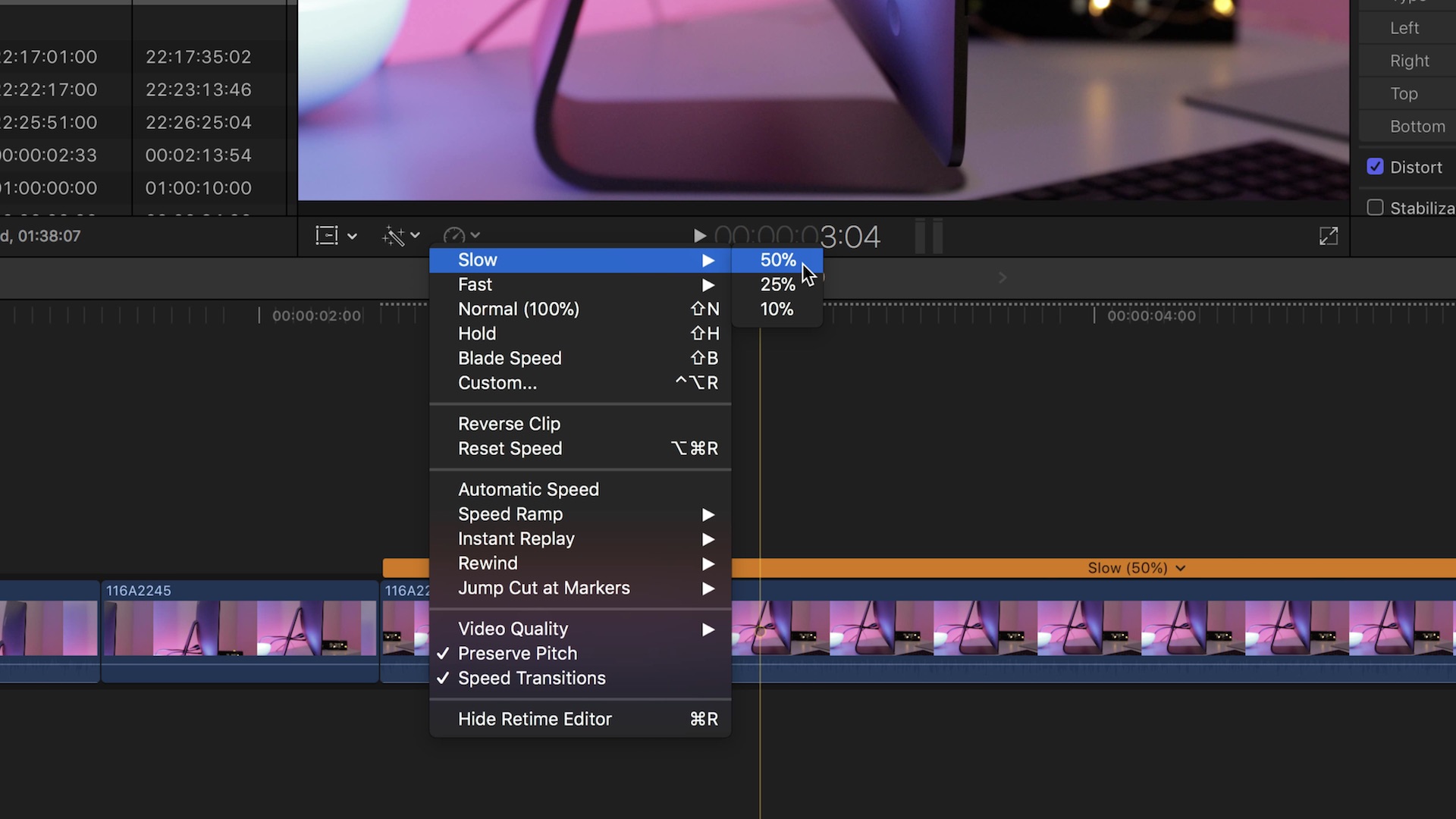1456x819 pixels.
Task: Click the Bottom button in the right panel
Action: coord(1417,126)
